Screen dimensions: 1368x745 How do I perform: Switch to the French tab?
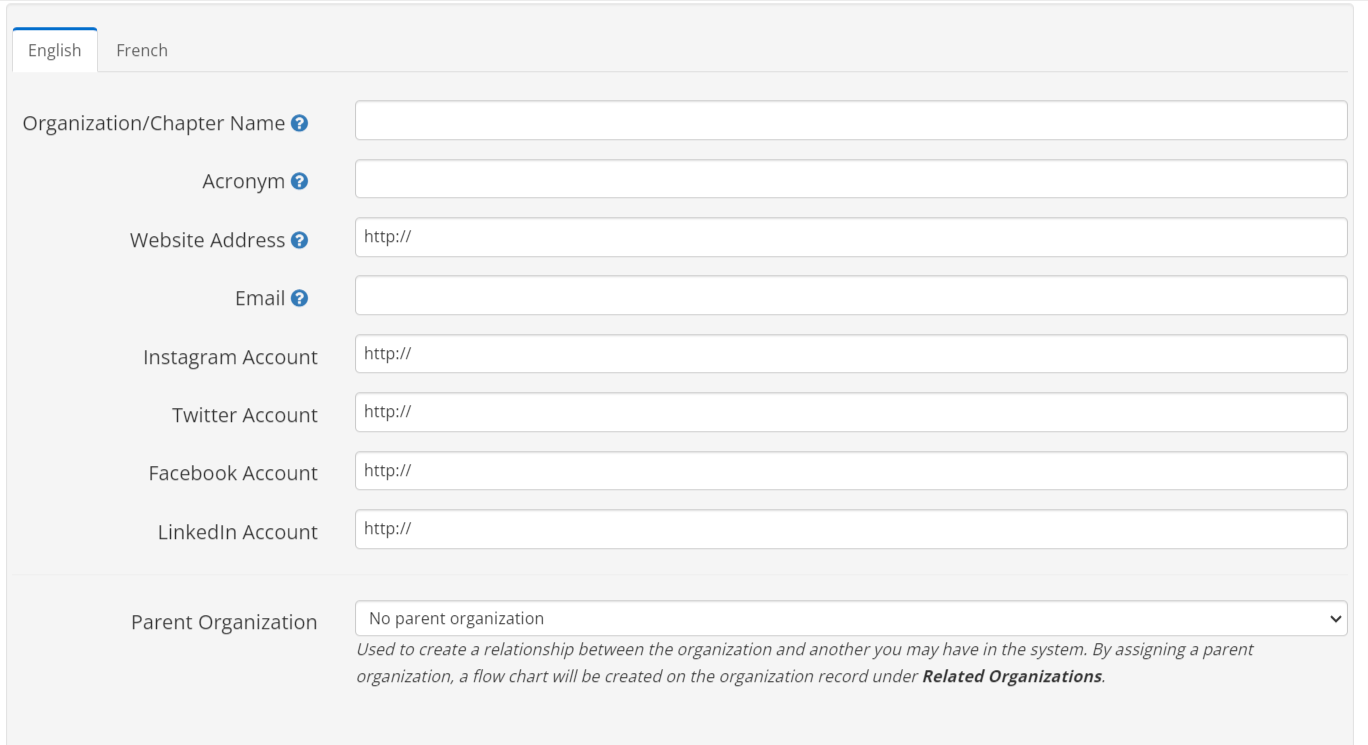pyautogui.click(x=141, y=49)
